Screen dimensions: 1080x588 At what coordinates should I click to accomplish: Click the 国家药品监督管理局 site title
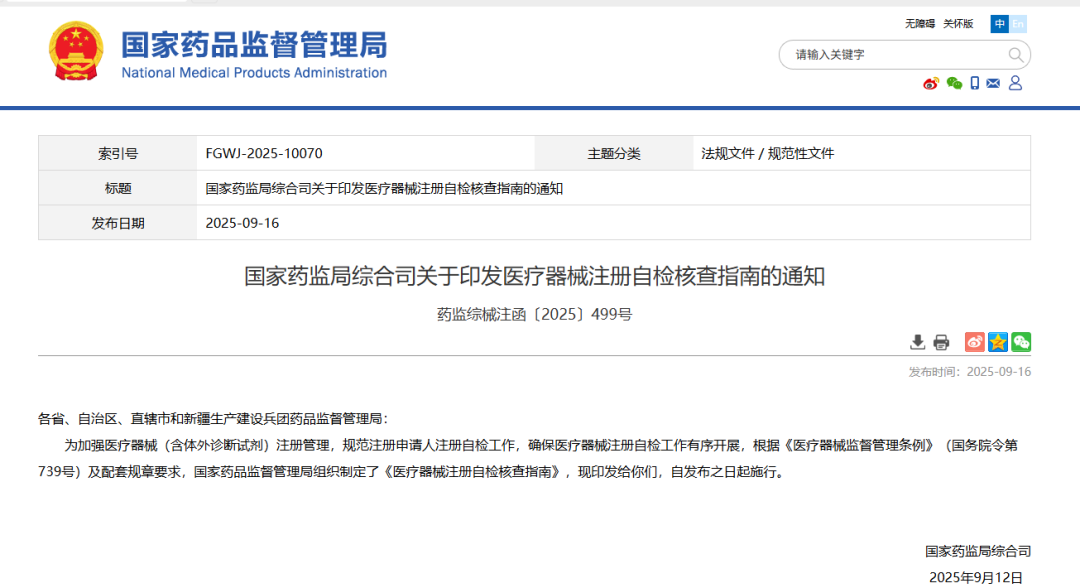[254, 46]
